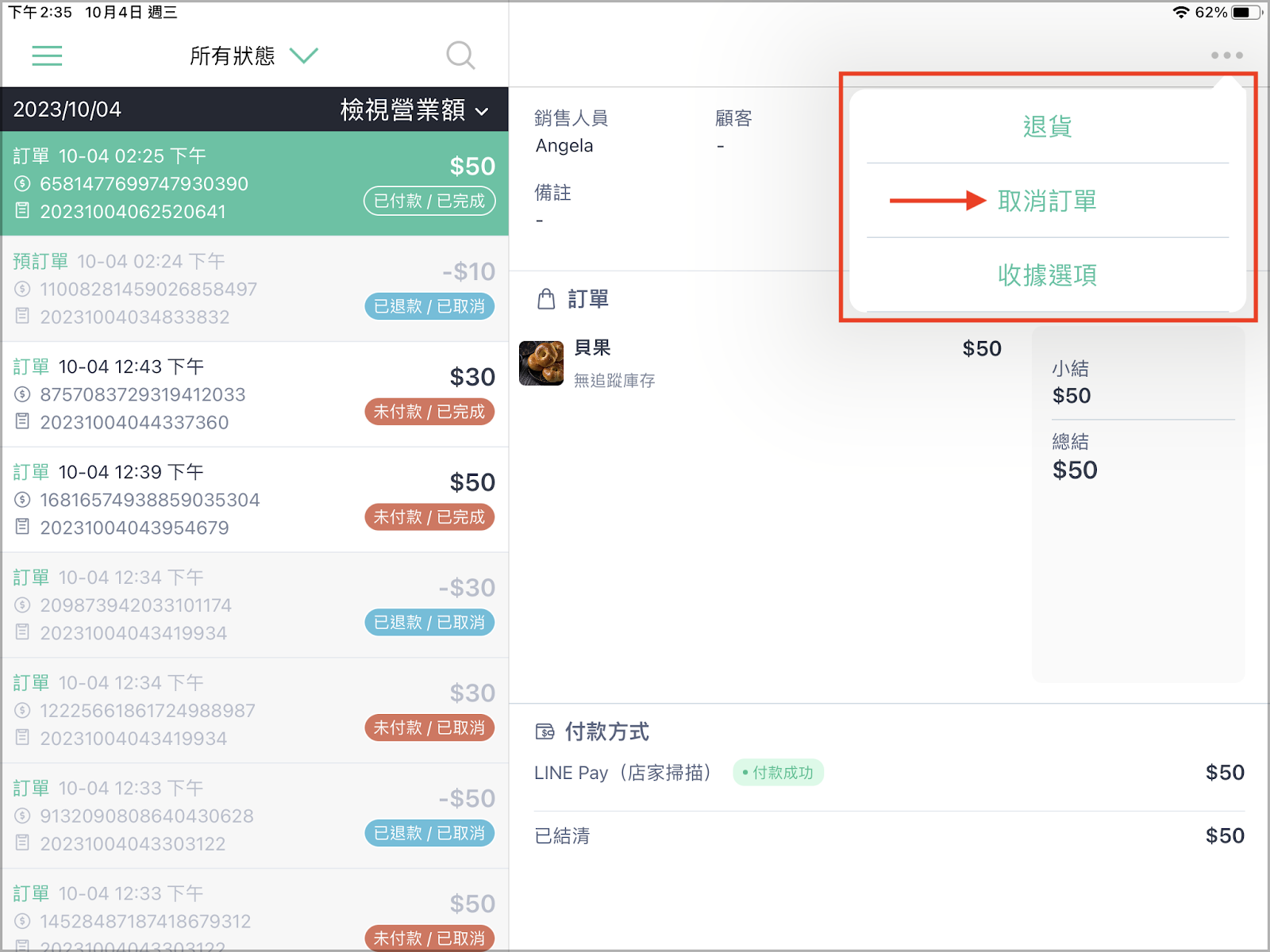Click the 訂單 shopping bag icon
Image resolution: width=1270 pixels, height=952 pixels.
[546, 299]
